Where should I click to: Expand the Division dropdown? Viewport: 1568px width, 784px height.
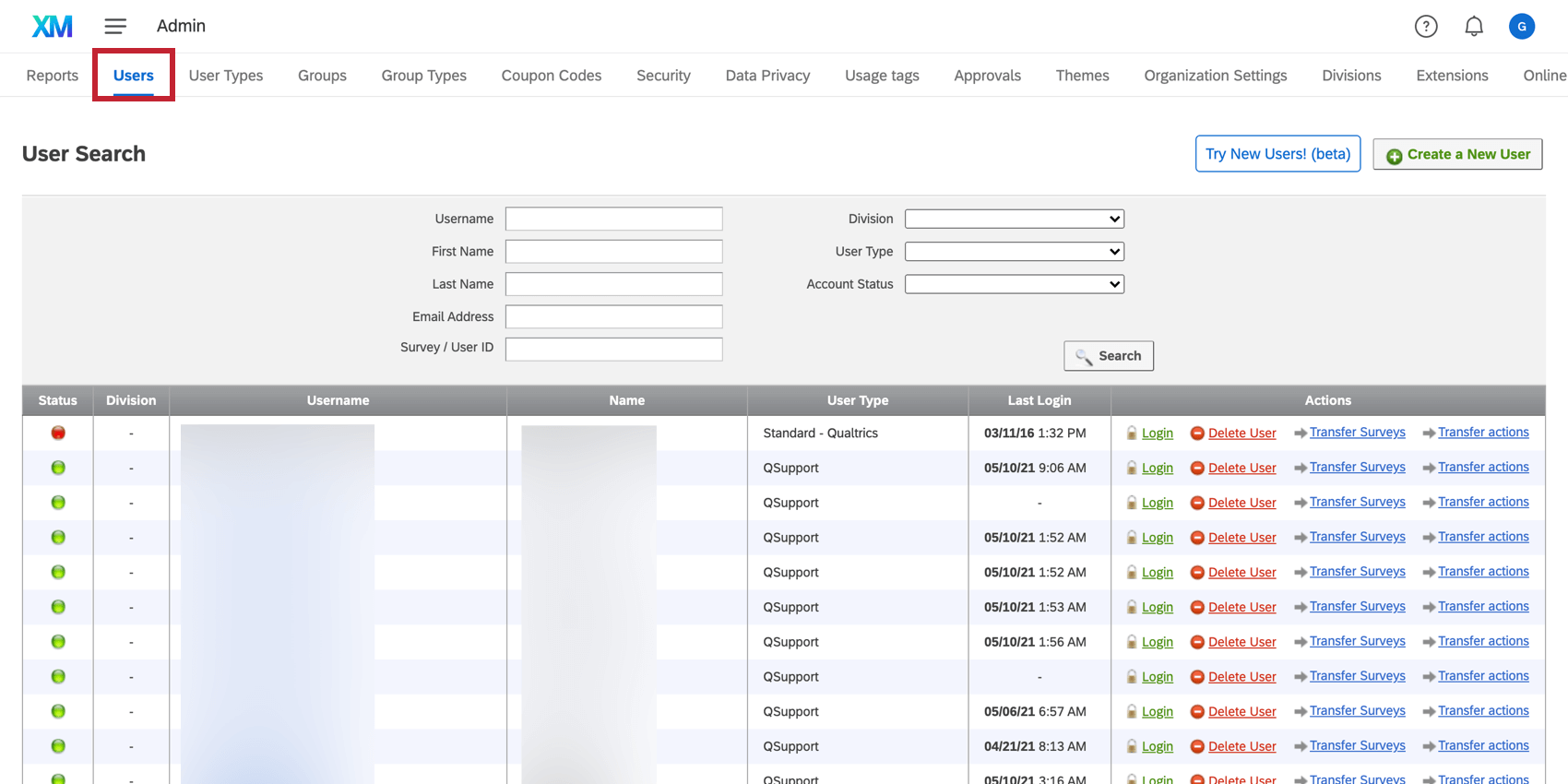[x=1014, y=219]
